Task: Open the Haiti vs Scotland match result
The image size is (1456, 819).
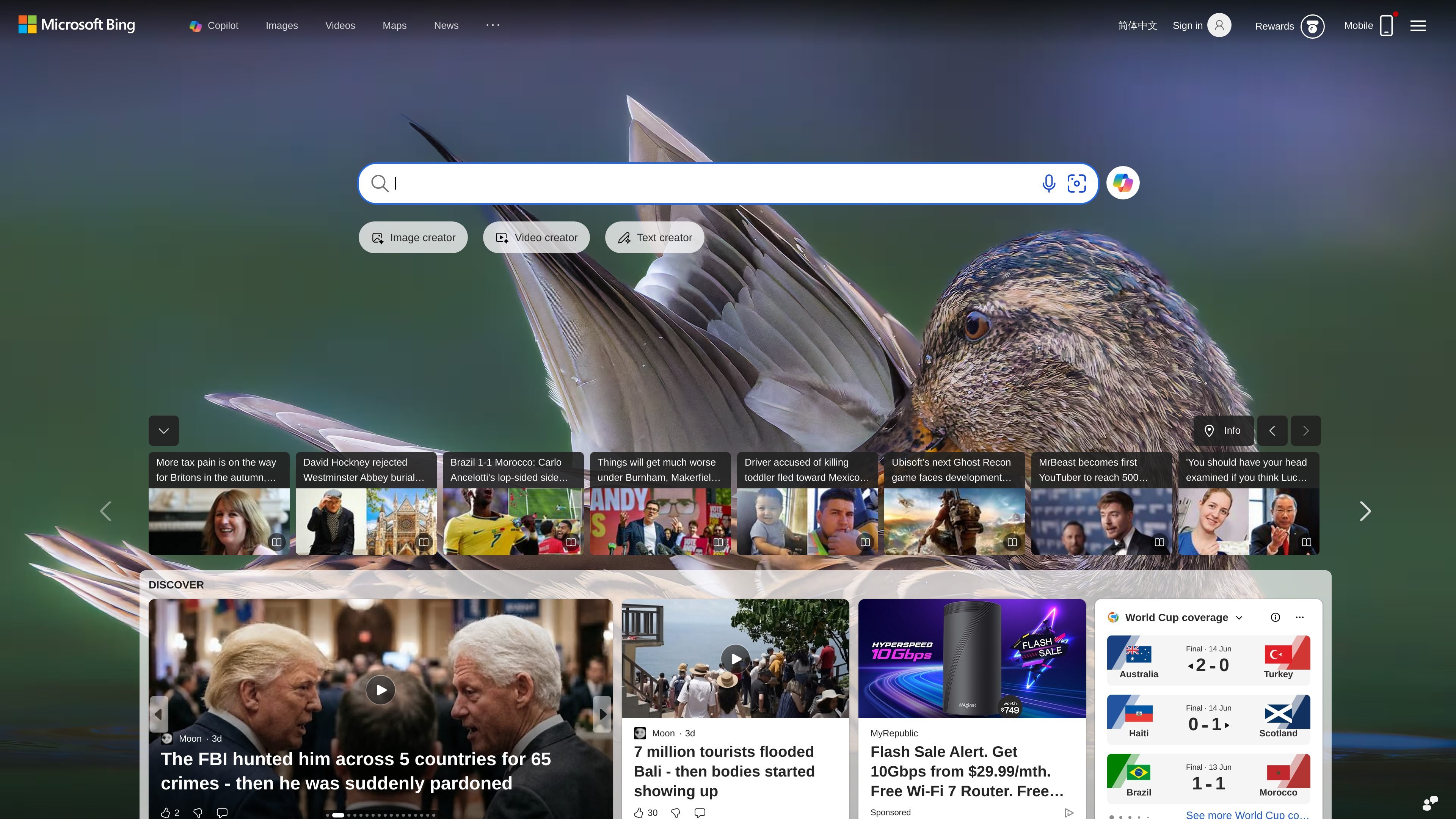Action: coord(1208,719)
